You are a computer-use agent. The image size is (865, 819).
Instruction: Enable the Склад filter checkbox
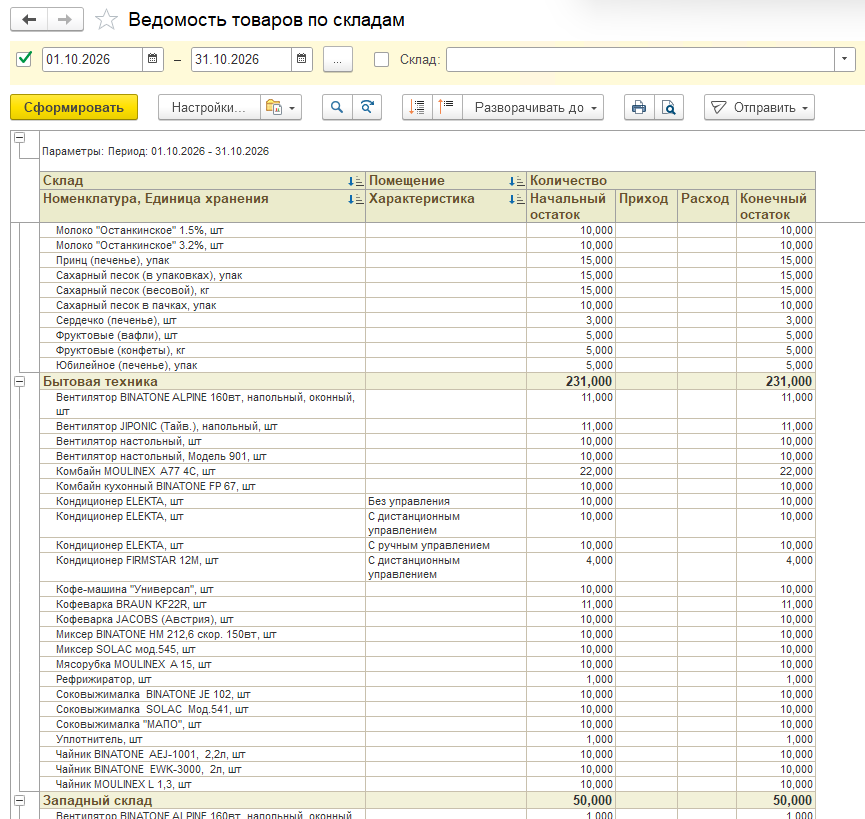(381, 60)
